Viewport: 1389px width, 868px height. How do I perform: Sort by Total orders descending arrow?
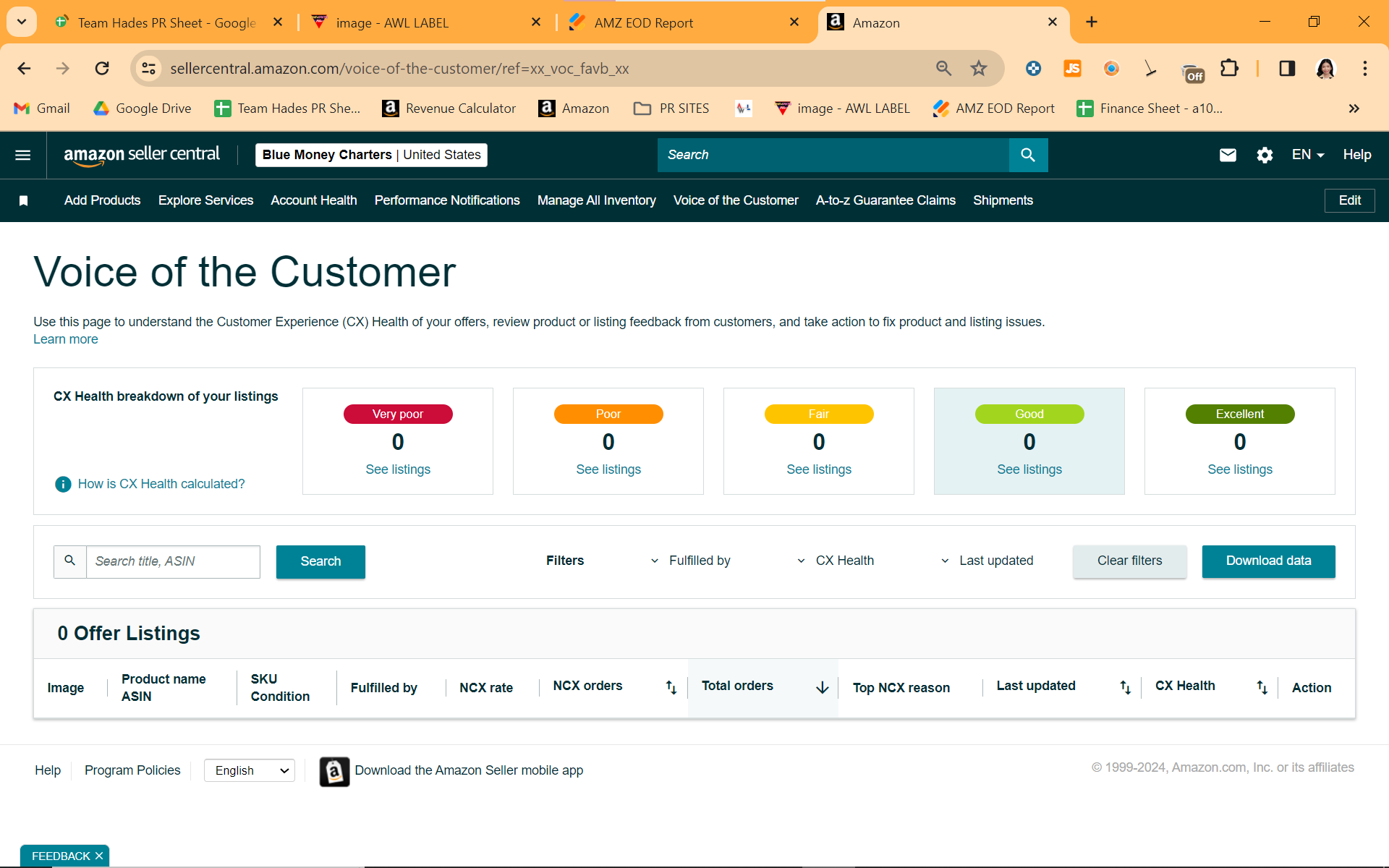(x=823, y=687)
